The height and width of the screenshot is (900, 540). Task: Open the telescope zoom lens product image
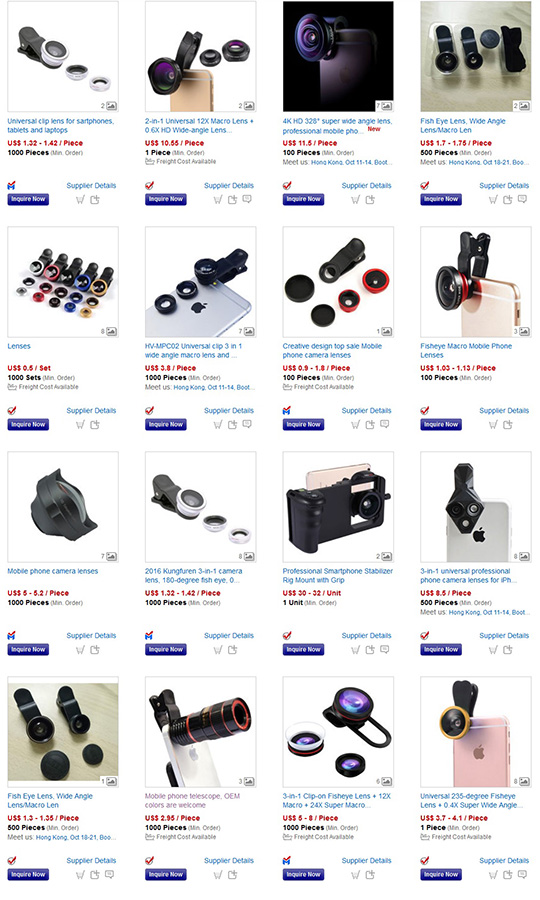[x=201, y=732]
